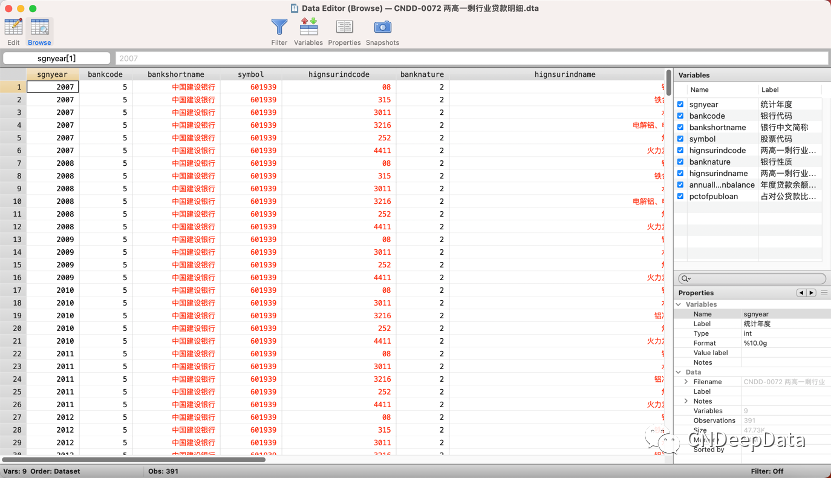Uncheck the hignsurindname variable checkbox

[x=680, y=173]
